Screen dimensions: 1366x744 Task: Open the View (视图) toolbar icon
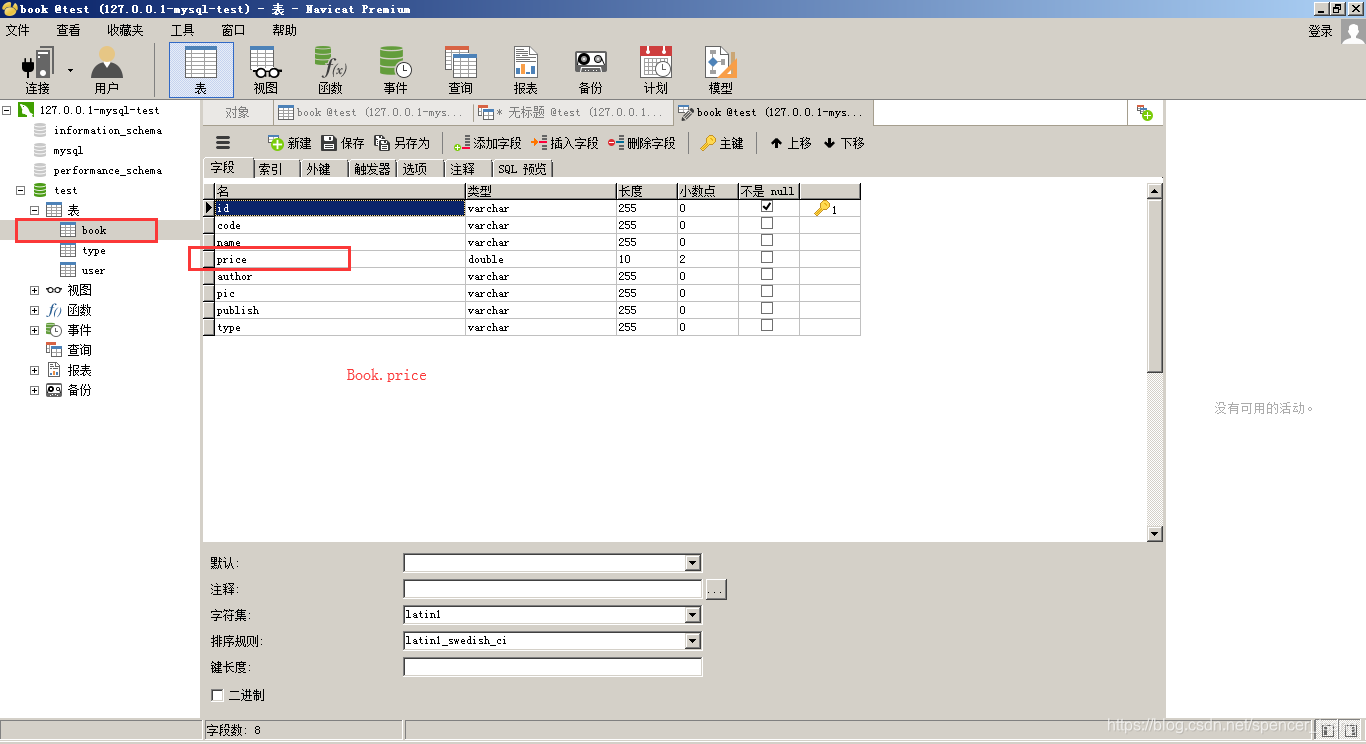click(x=265, y=69)
